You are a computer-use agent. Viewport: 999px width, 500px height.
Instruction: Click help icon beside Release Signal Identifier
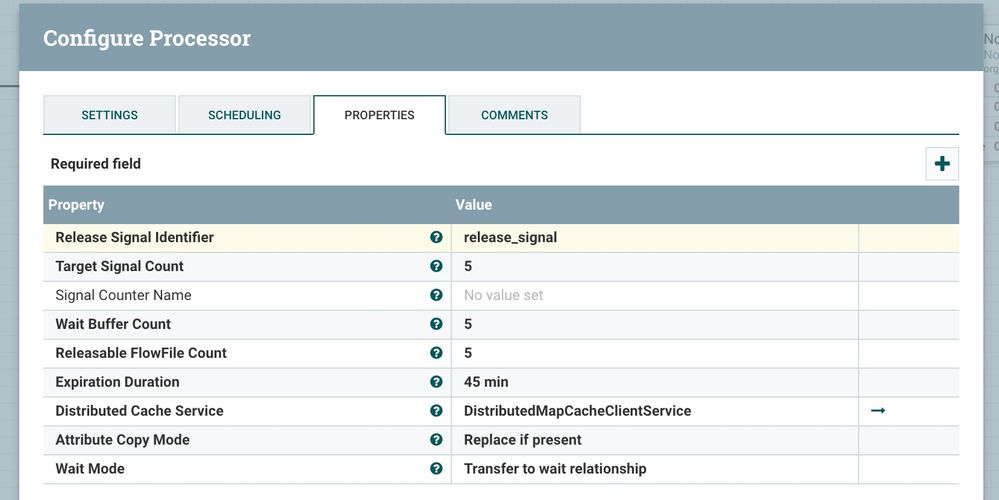436,238
